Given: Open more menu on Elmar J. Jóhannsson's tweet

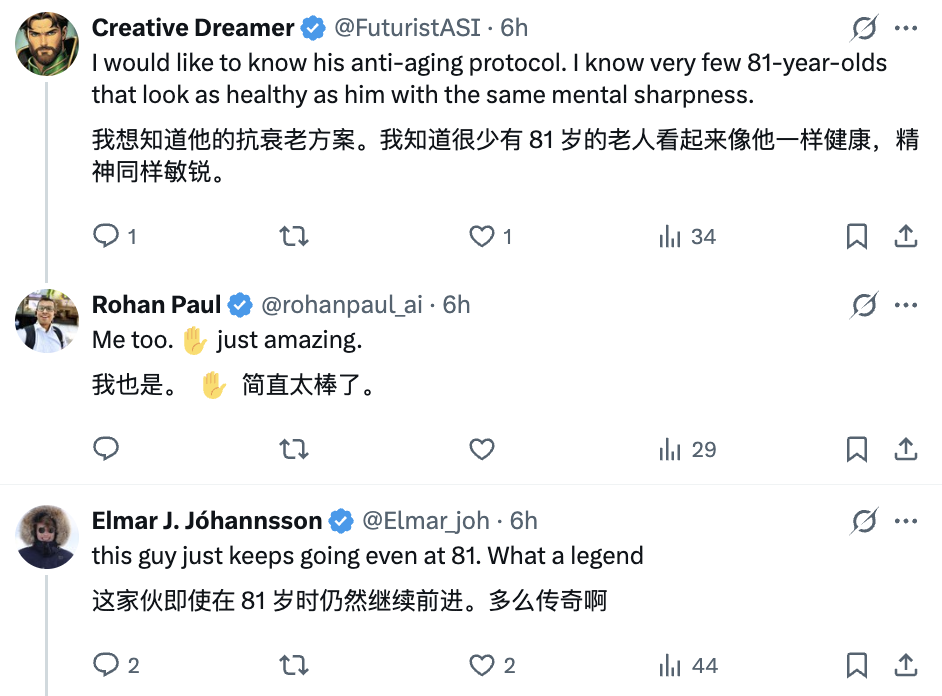Looking at the screenshot, I should [906, 521].
